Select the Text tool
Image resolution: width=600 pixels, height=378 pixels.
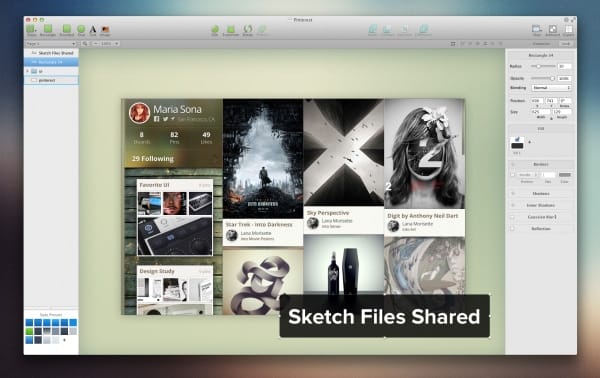tap(93, 29)
